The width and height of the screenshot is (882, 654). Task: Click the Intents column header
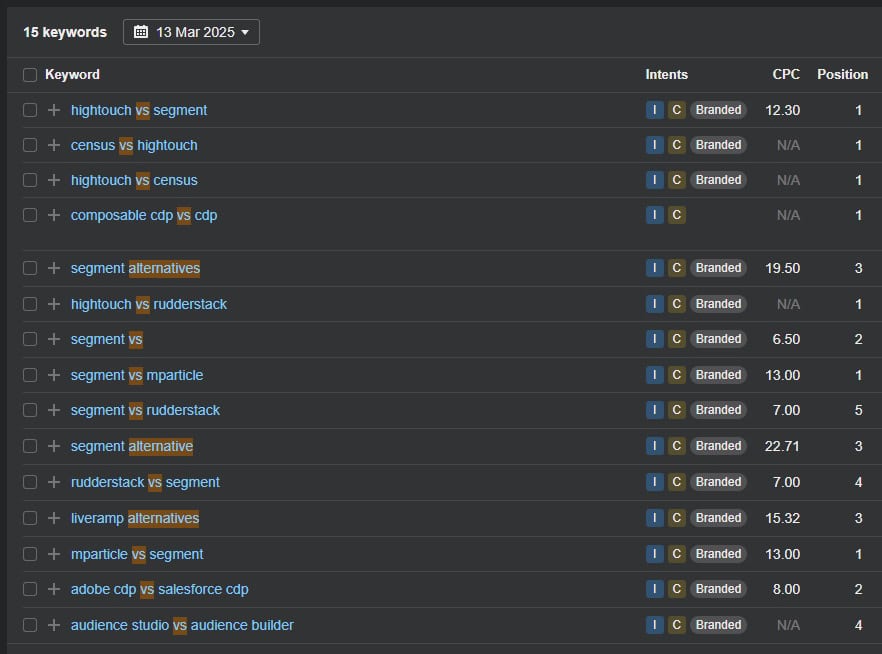(x=666, y=75)
